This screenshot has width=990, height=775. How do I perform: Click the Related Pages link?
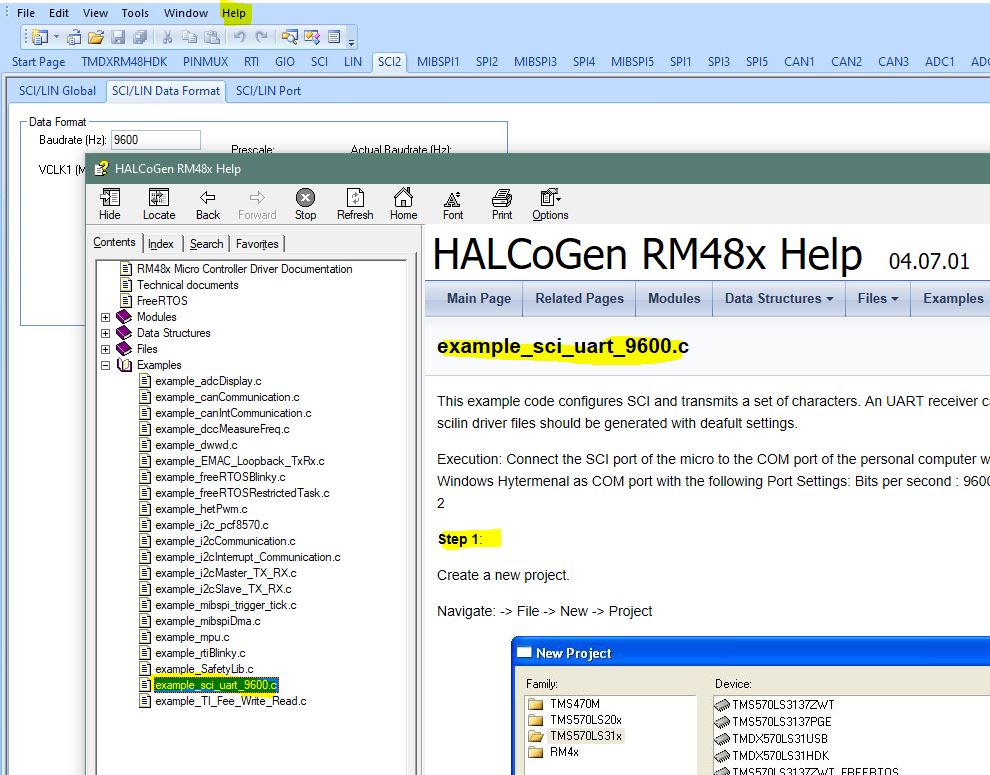click(x=579, y=298)
